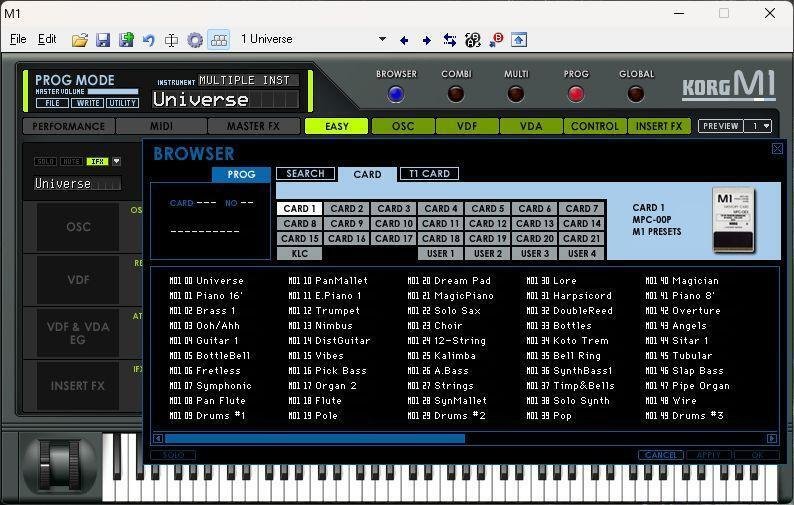Go to previous preset with left arrow
Screen dimensions: 794x505
click(x=404, y=40)
